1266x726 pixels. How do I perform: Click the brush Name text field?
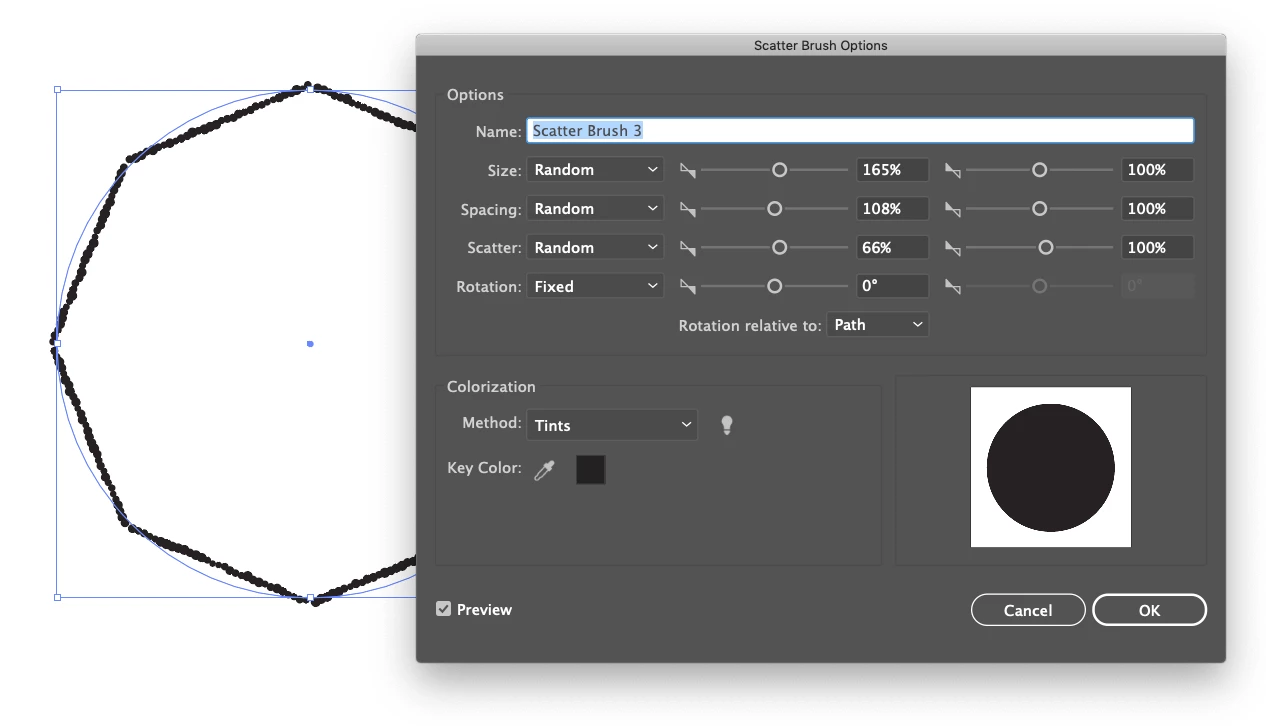[860, 131]
